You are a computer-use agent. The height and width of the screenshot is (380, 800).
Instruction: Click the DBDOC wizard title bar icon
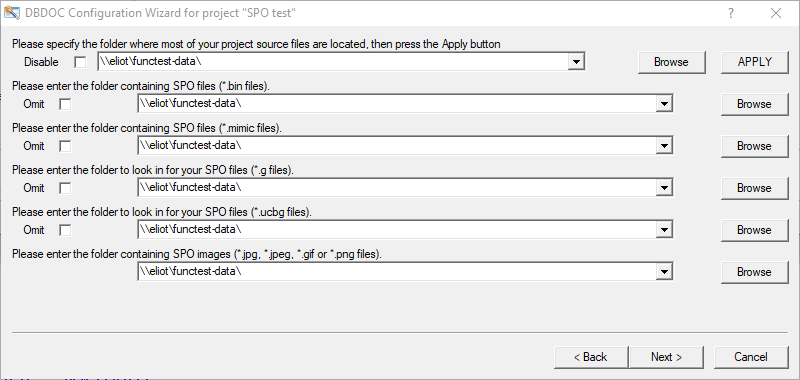point(11,12)
